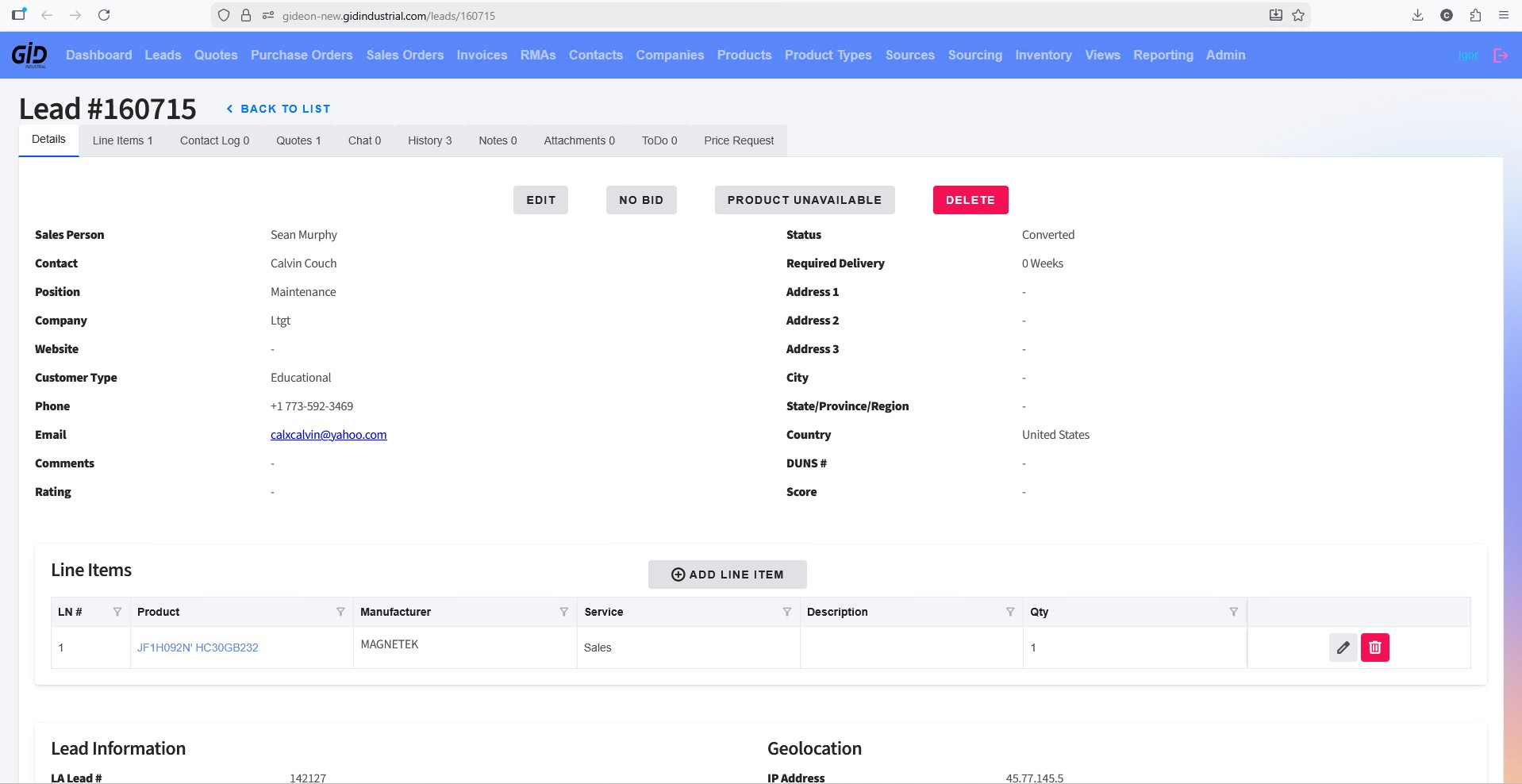Click the account circle icon in the browser toolbar
Image resolution: width=1522 pixels, height=784 pixels.
1447,15
